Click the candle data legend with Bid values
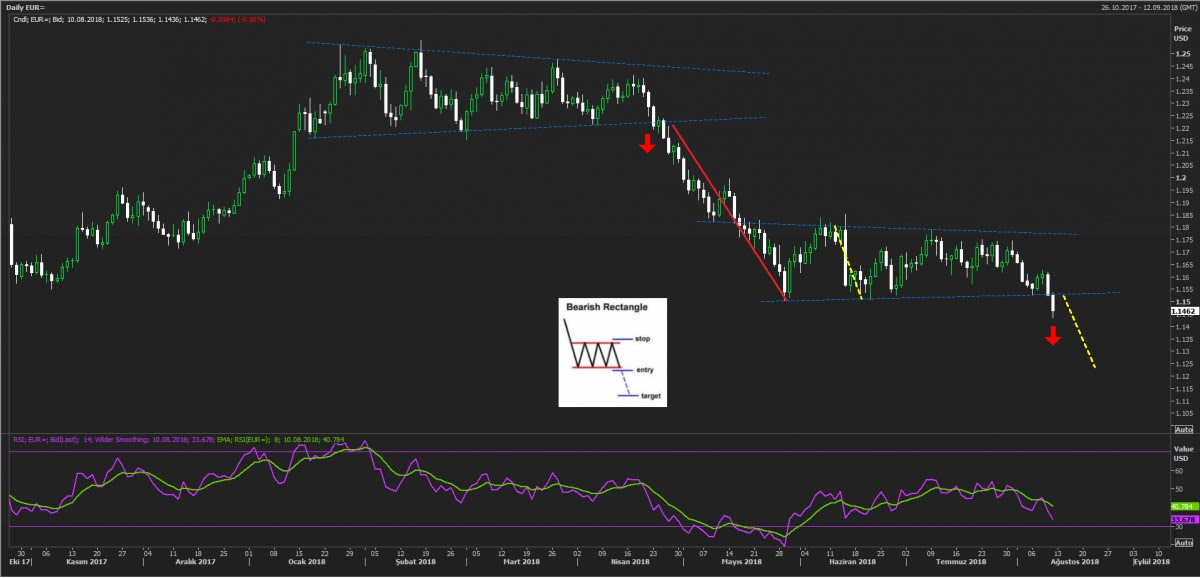Viewport: 1200px width, 578px height. click(x=135, y=20)
